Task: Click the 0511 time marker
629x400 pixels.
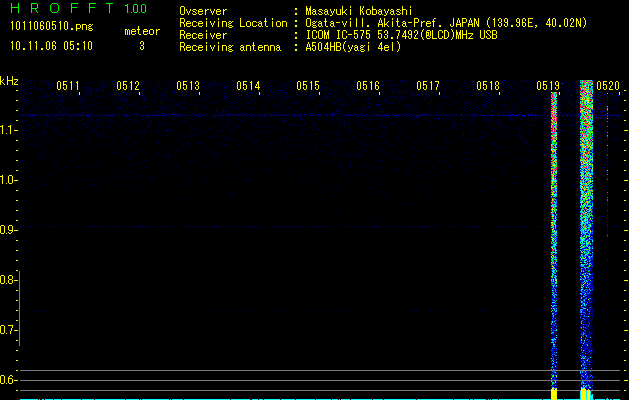Action: coord(67,86)
